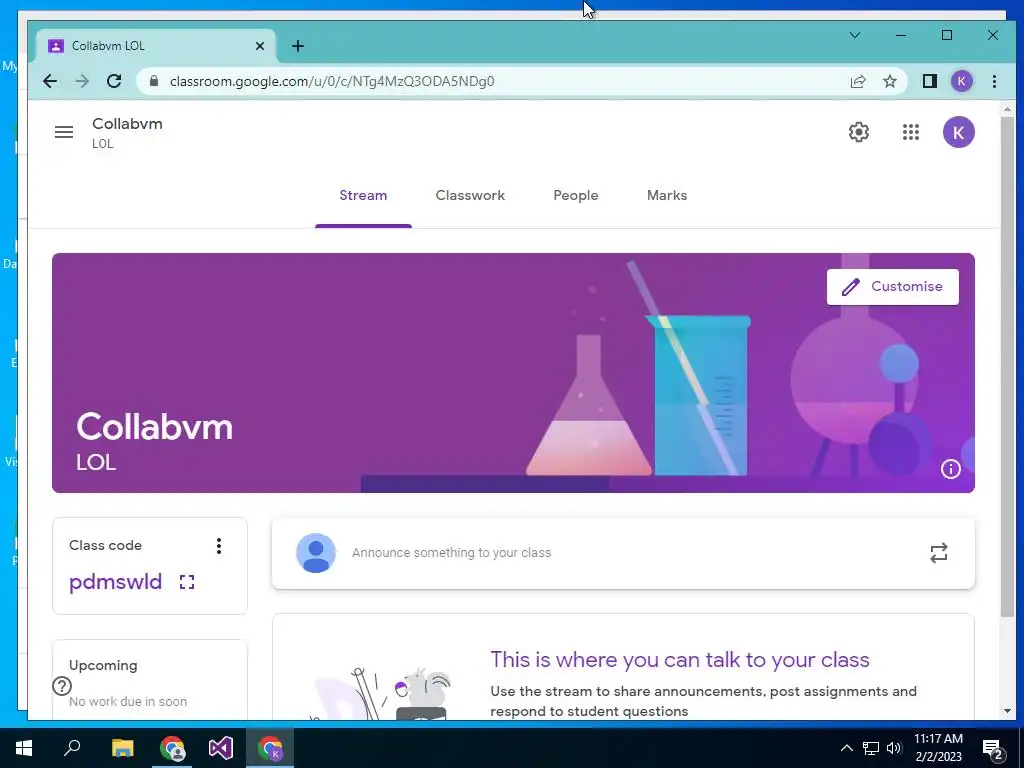Open Chrome profile K button
The image size is (1024, 768).
[961, 81]
